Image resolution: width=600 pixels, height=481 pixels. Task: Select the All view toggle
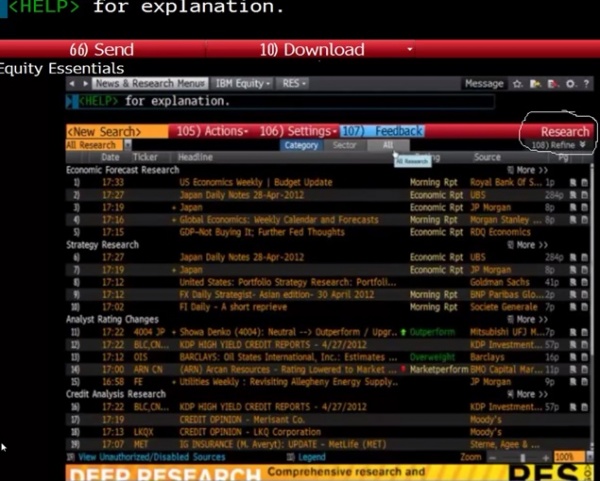(388, 145)
